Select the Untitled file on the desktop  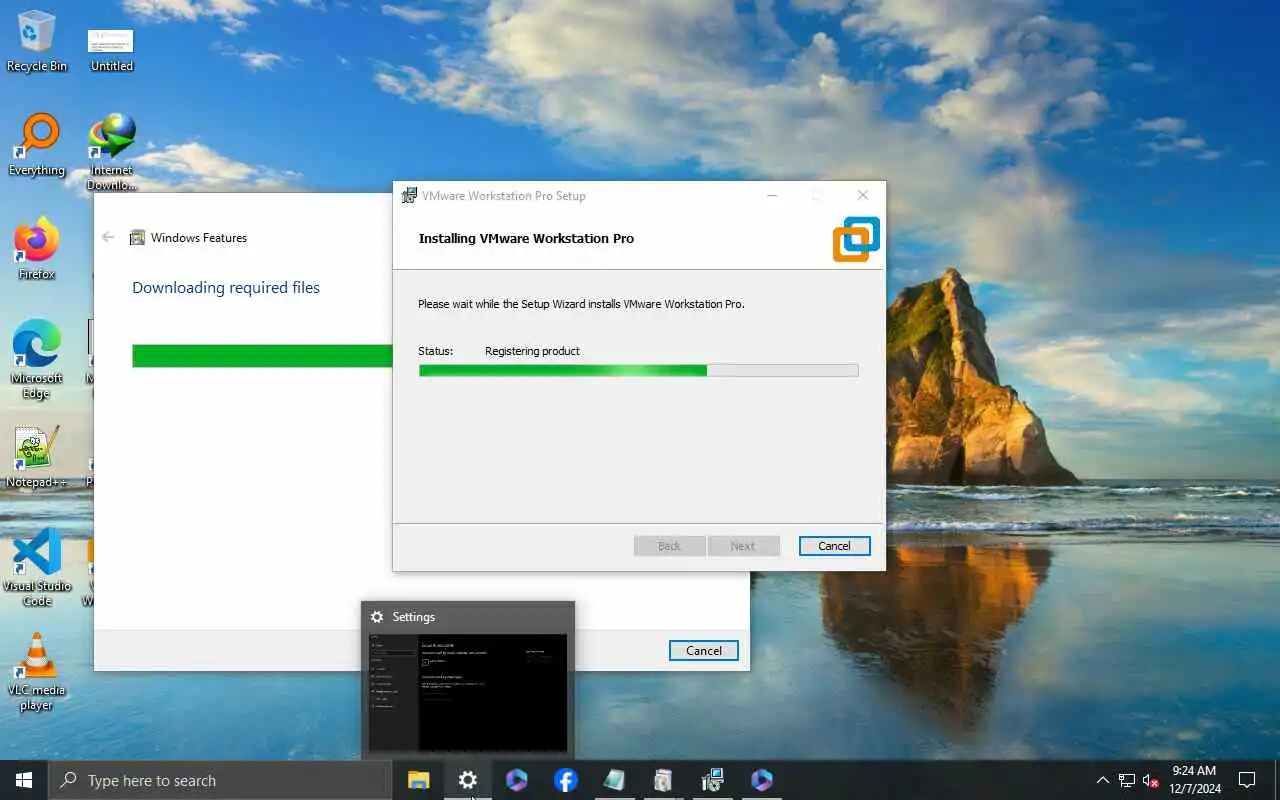tap(111, 50)
